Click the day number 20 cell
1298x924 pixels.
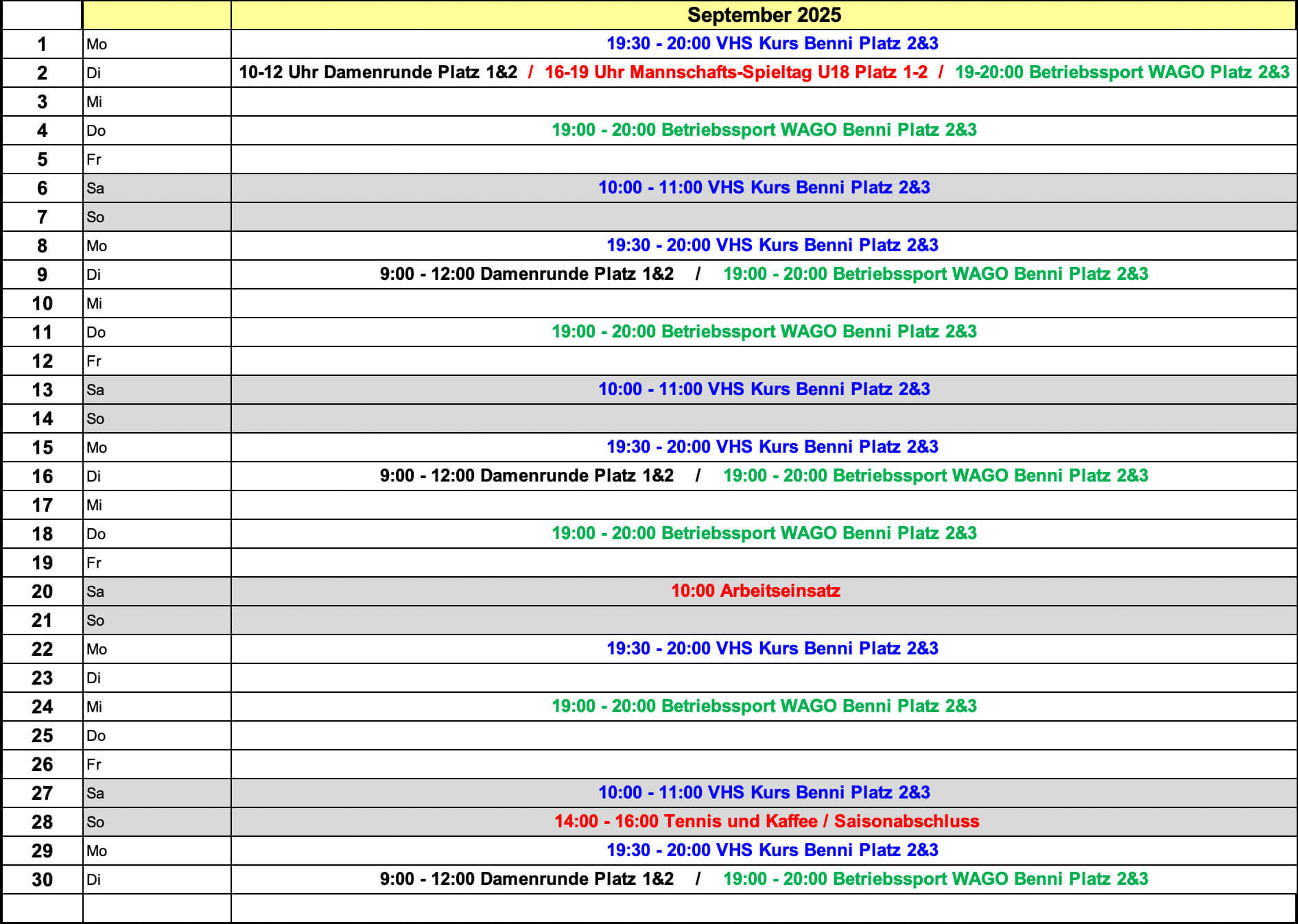42,591
